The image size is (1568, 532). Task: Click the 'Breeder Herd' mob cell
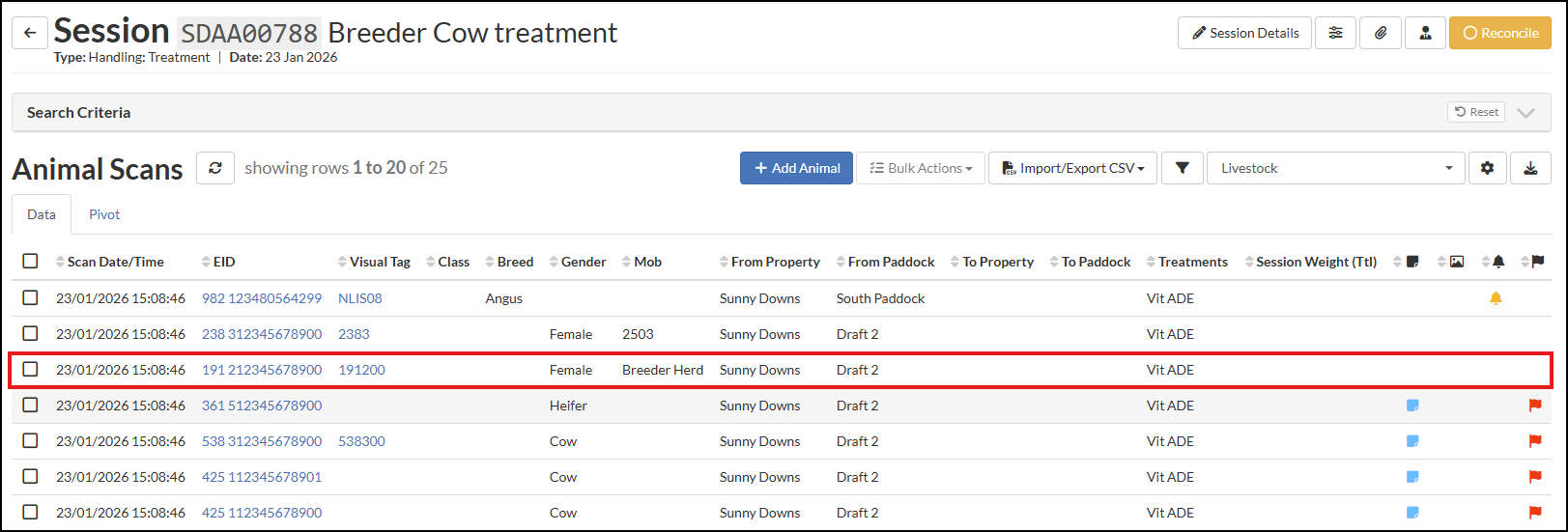click(x=663, y=370)
